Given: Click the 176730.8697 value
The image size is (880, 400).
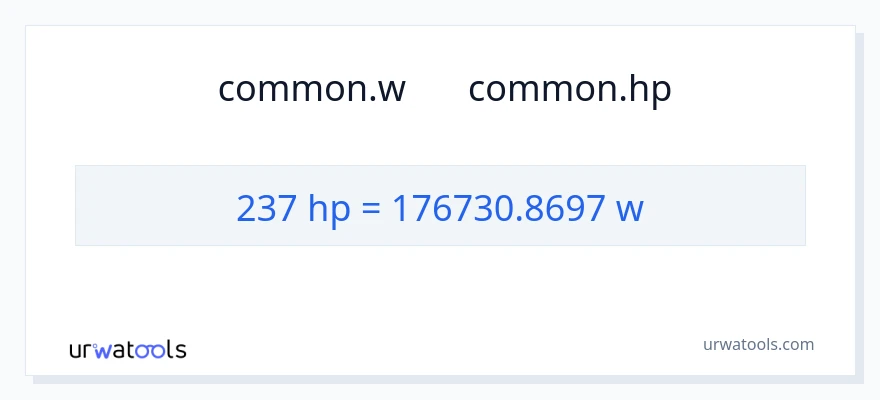Looking at the screenshot, I should click(498, 207).
